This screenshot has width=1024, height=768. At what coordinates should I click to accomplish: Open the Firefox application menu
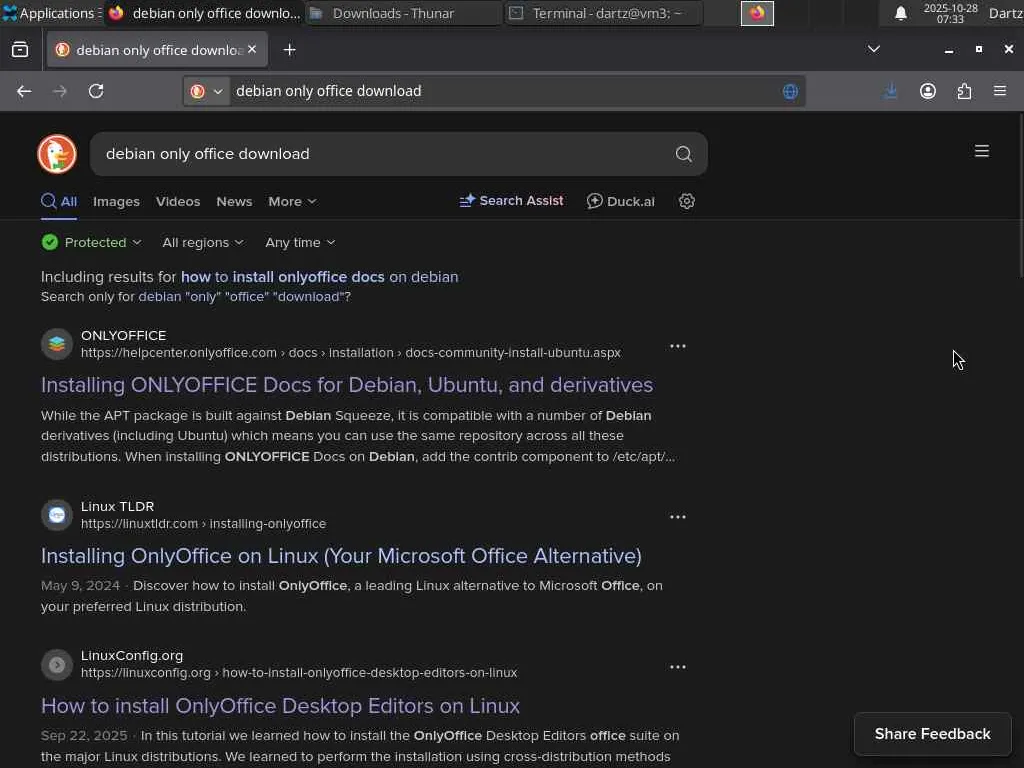click(x=1000, y=91)
